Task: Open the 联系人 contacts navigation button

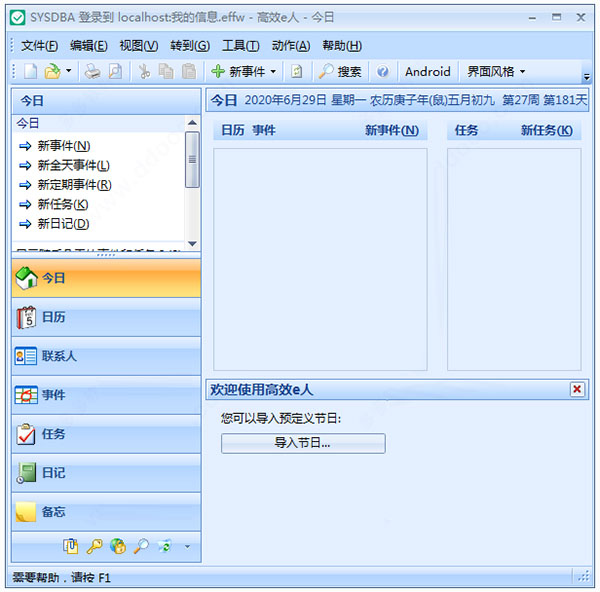Action: click(106, 356)
